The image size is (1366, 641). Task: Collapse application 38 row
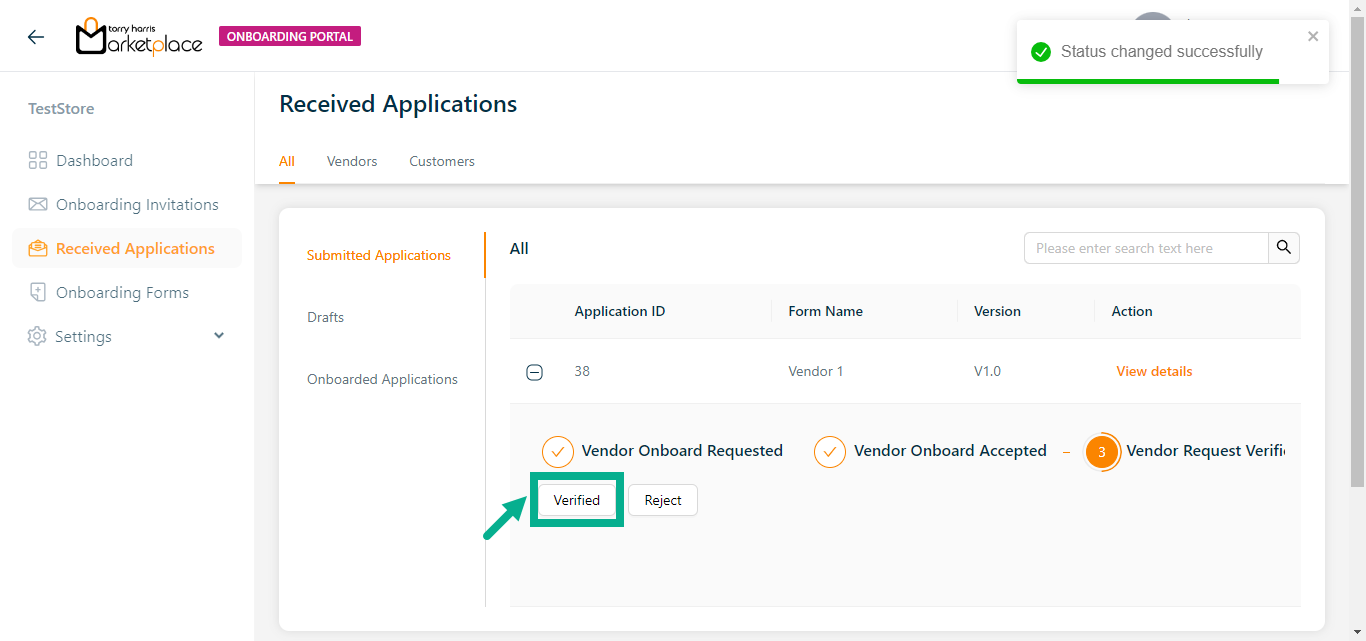535,372
